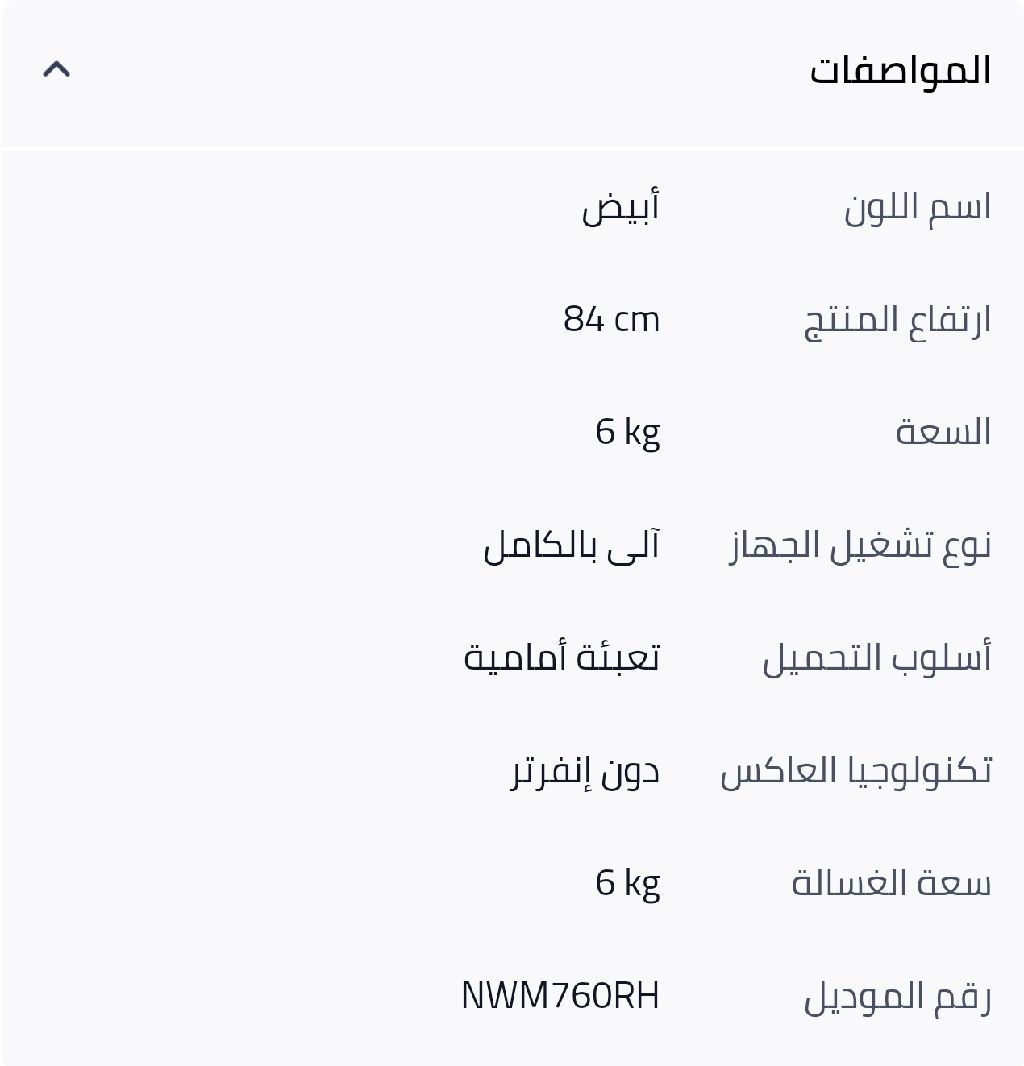Select the 84 cm height value
The width and height of the screenshot is (1024, 1066).
pos(611,320)
